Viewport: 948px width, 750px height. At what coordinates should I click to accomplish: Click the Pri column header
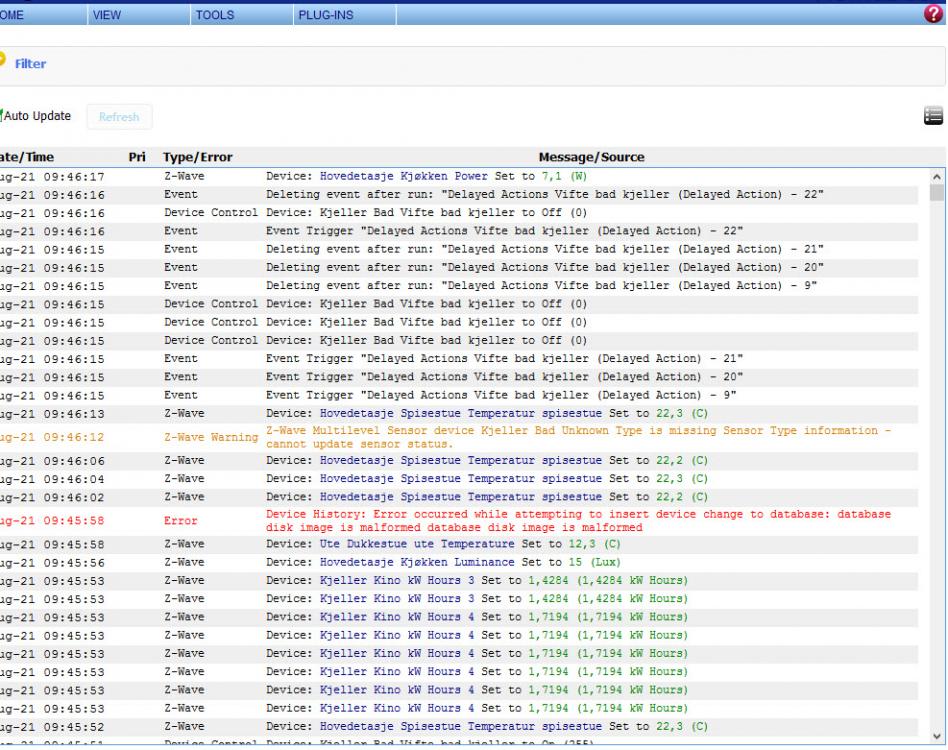click(138, 157)
